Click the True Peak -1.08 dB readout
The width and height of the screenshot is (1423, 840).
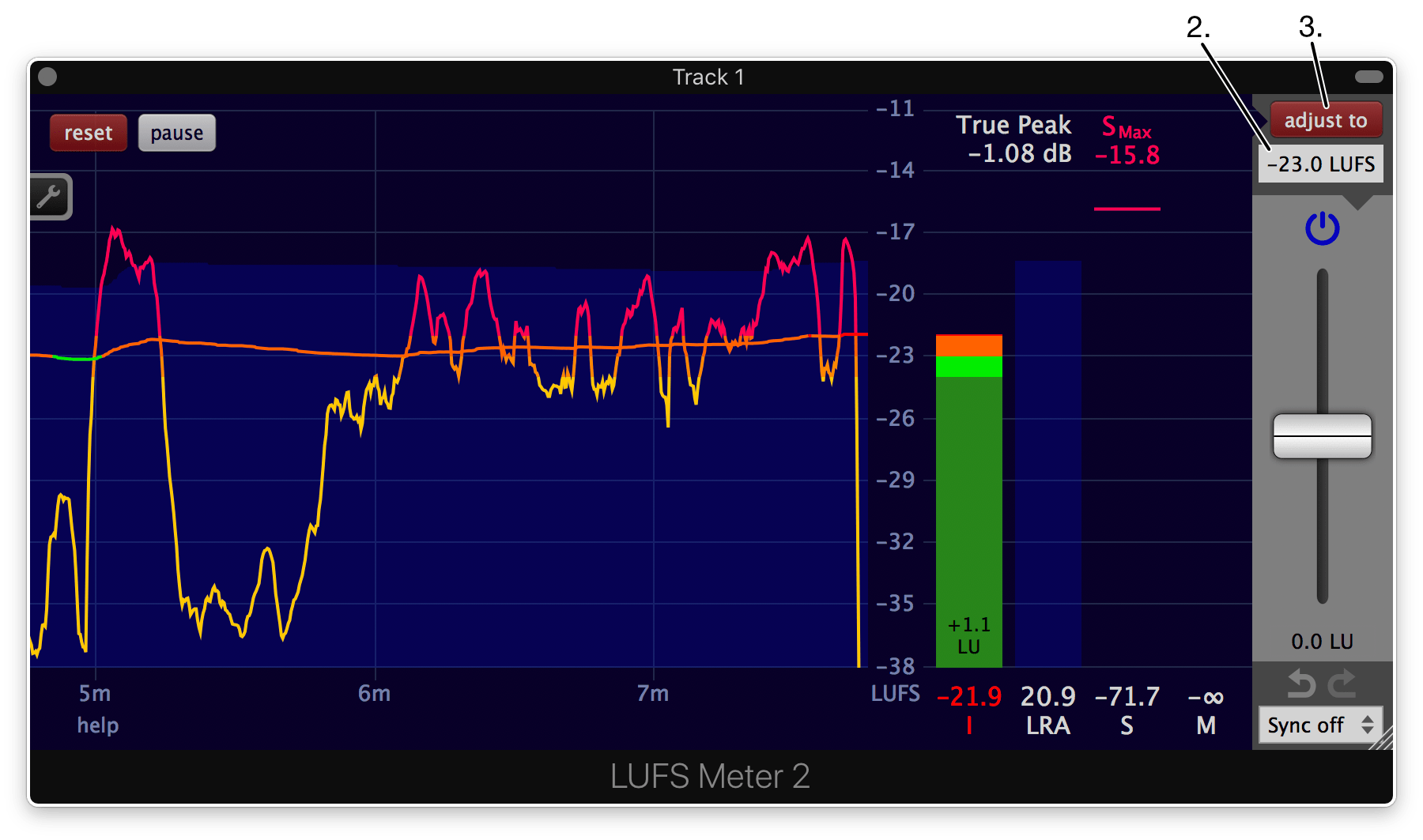pos(1014,139)
